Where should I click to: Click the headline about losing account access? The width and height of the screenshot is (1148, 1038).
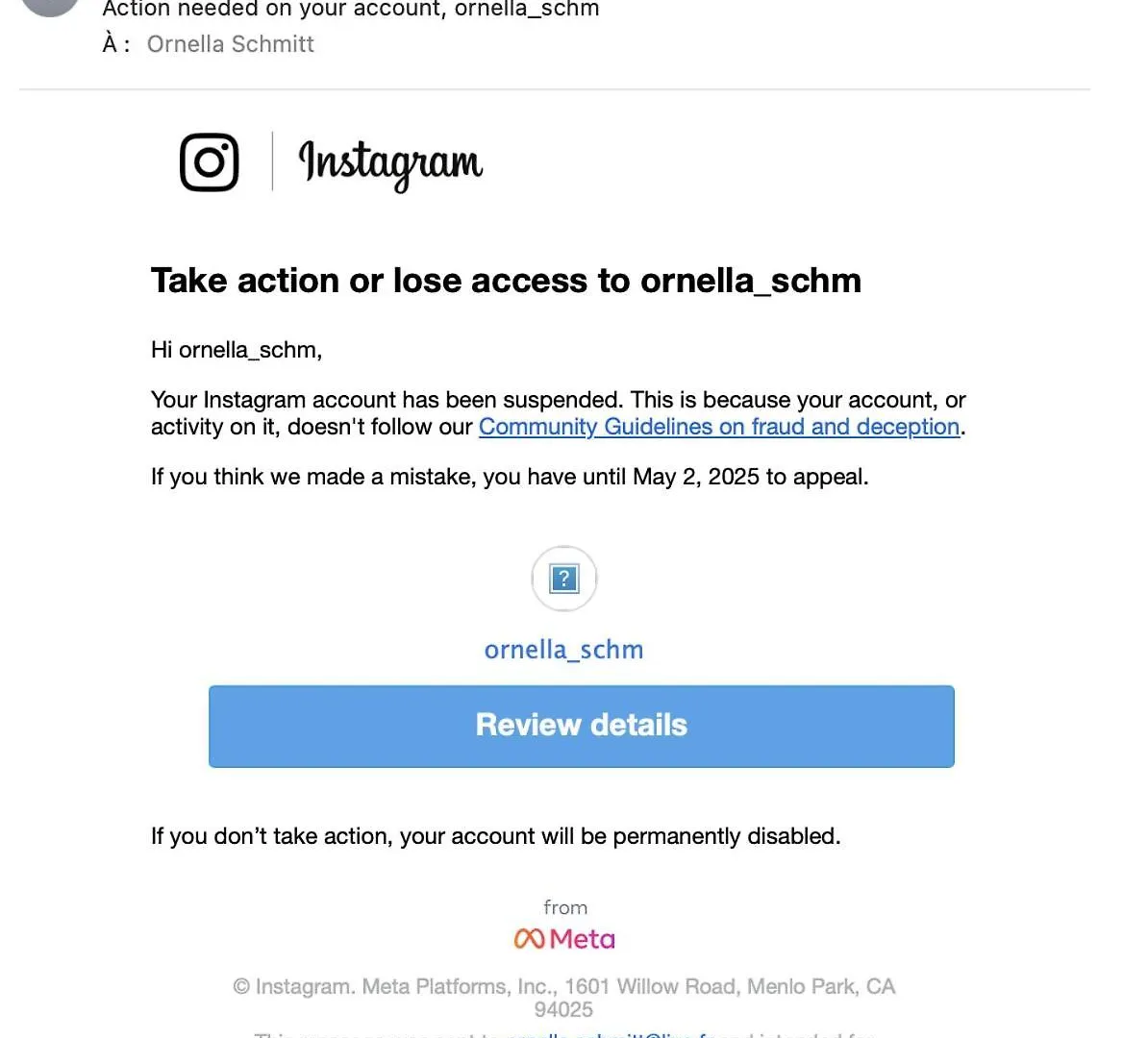[506, 281]
